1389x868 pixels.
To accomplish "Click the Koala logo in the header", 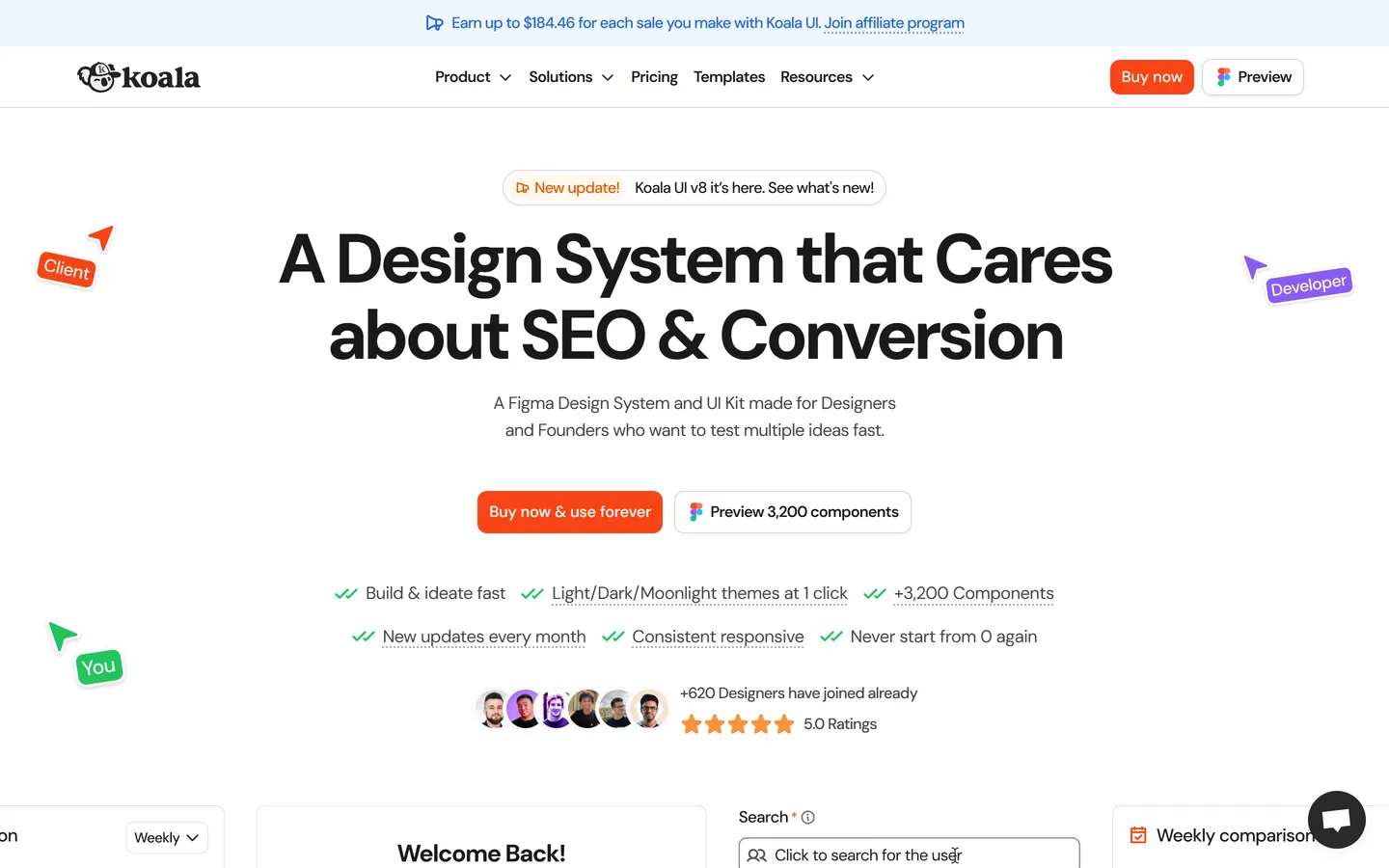I will point(139,77).
